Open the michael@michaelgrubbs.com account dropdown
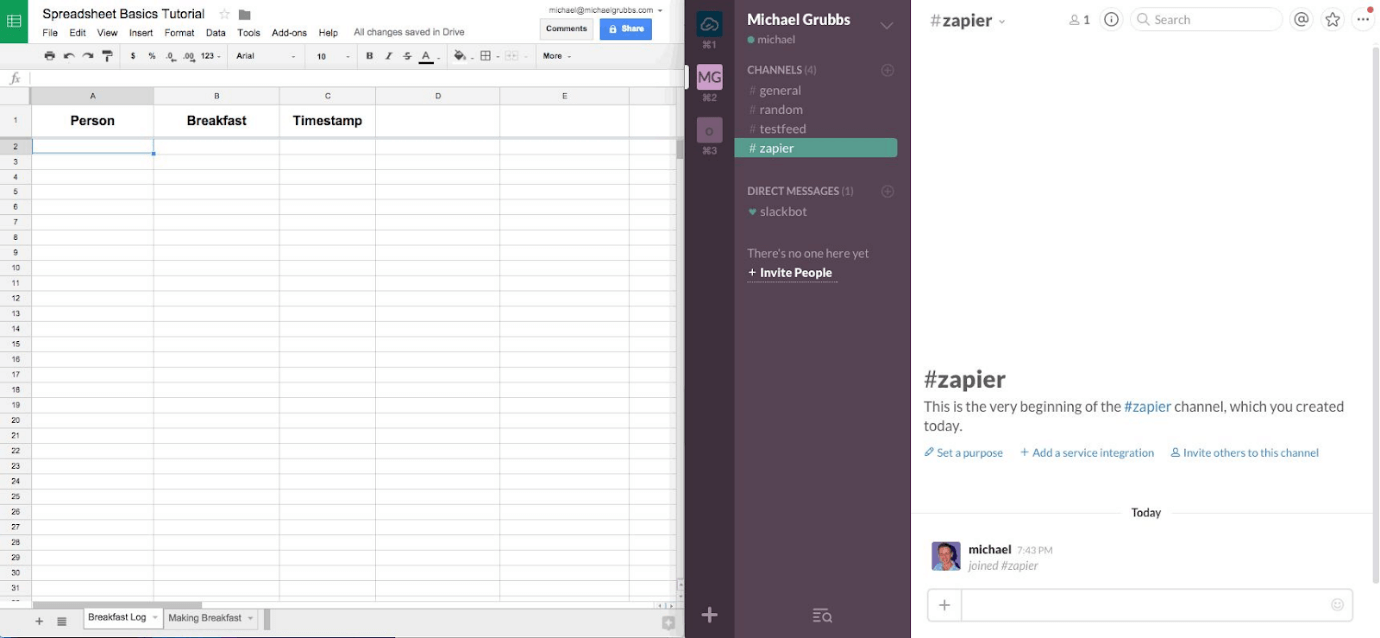 [605, 10]
